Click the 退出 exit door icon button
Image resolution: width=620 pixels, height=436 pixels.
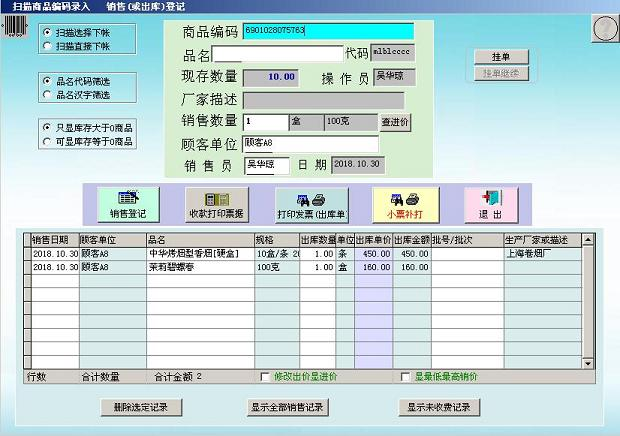(490, 204)
